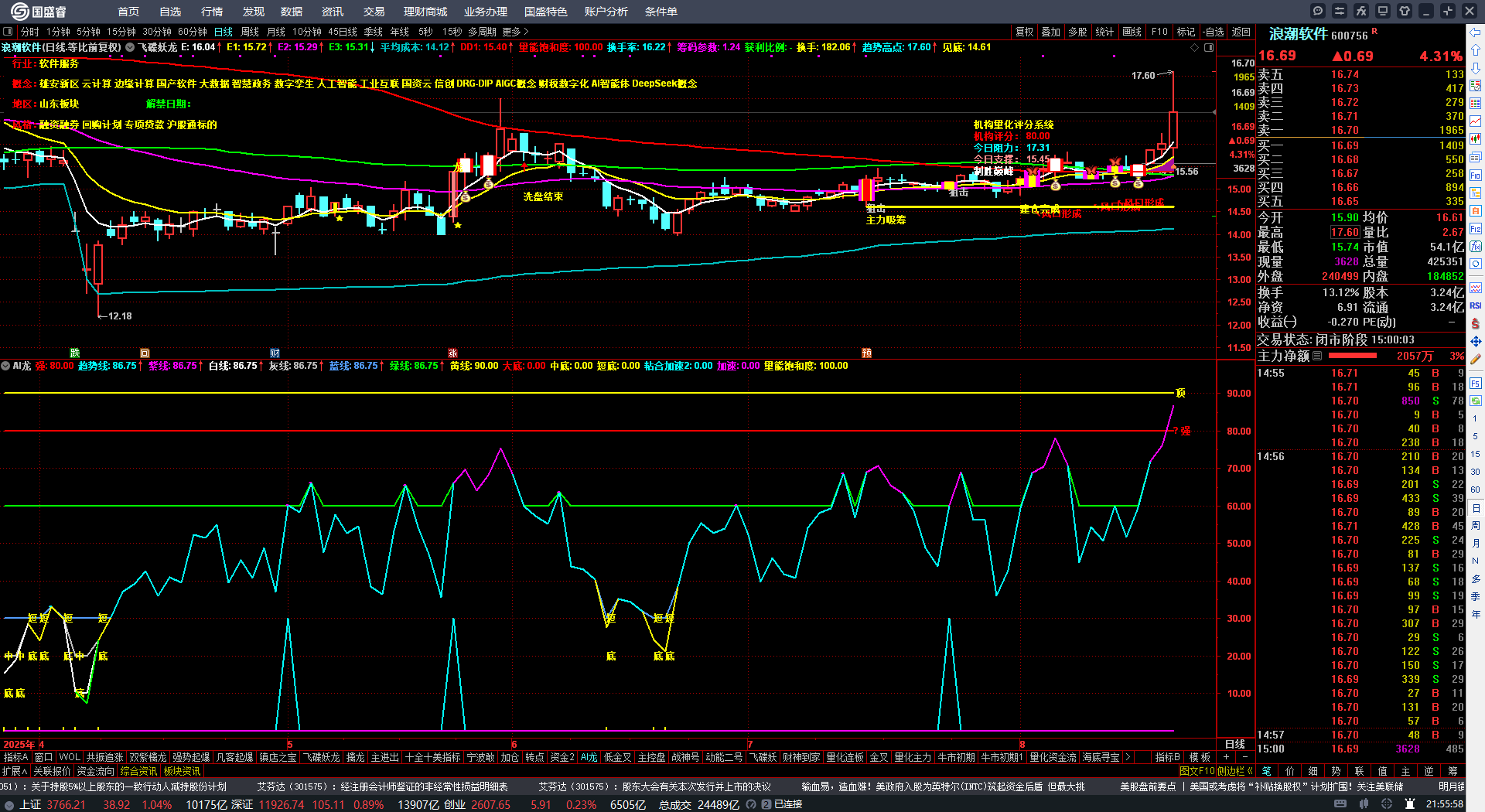Switch to 日线 daily period

[224, 32]
